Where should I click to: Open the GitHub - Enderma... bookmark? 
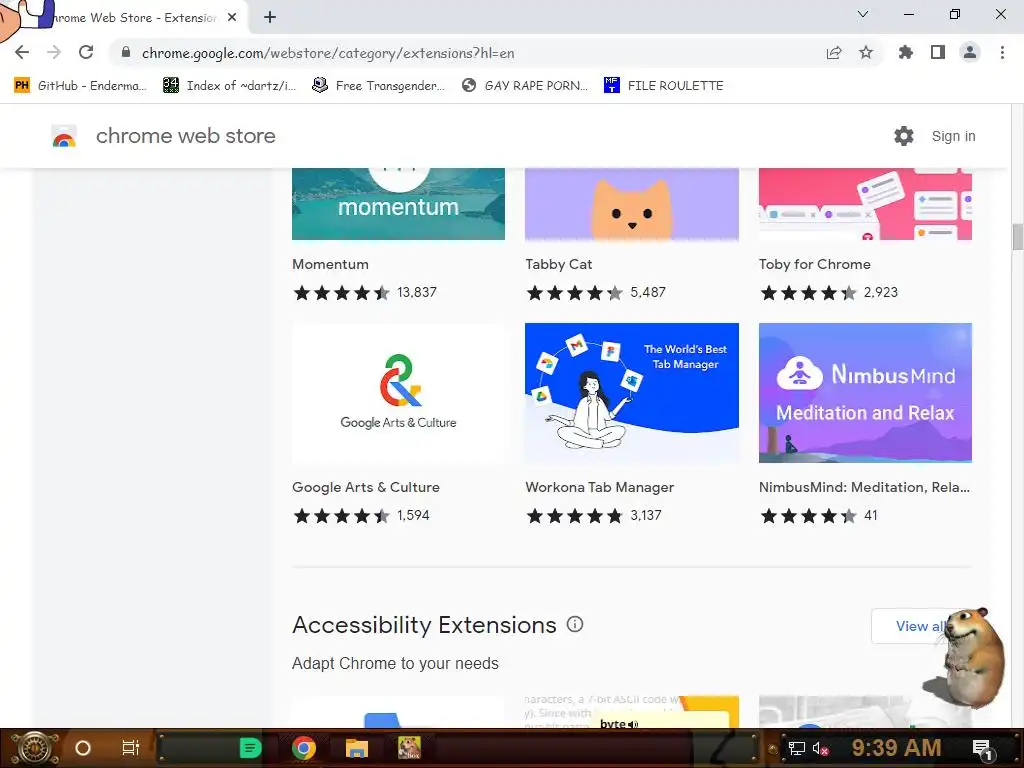(80, 86)
